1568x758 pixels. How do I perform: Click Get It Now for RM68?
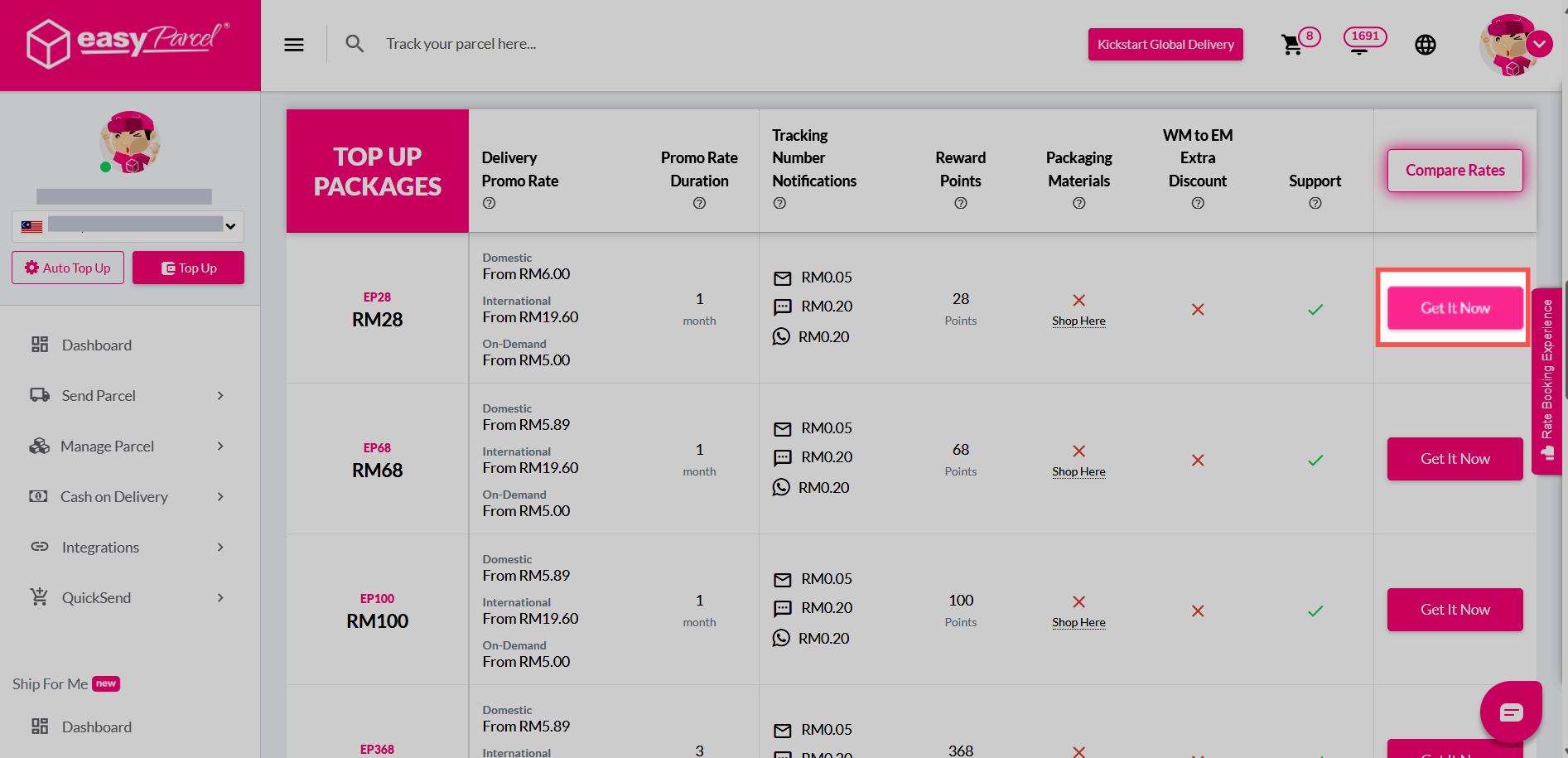tap(1455, 459)
